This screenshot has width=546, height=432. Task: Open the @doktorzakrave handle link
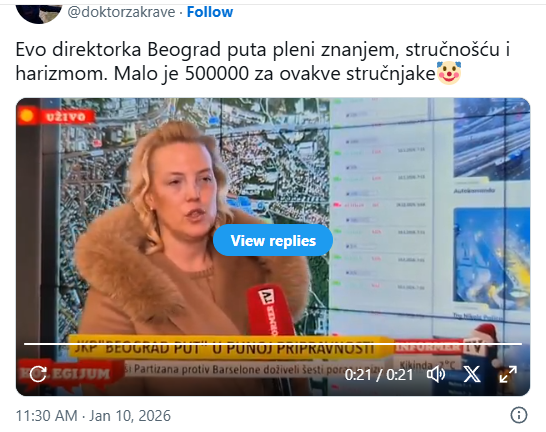[x=122, y=12]
